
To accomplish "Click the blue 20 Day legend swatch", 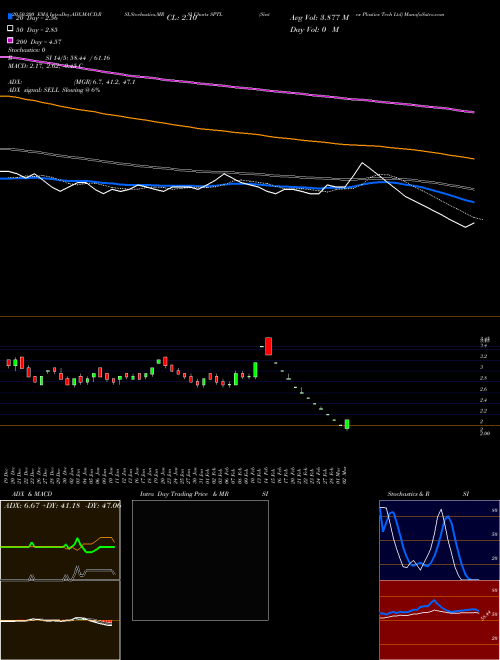I will [x=11, y=17].
